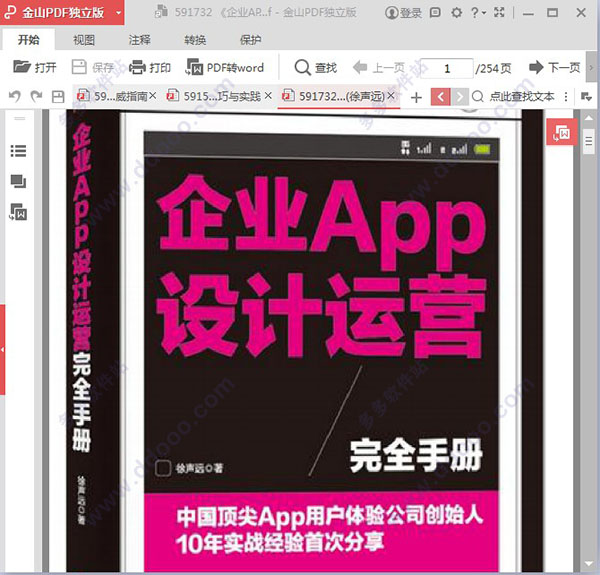Click the PDF转word convert button
The image size is (600, 575).
[x=225, y=68]
